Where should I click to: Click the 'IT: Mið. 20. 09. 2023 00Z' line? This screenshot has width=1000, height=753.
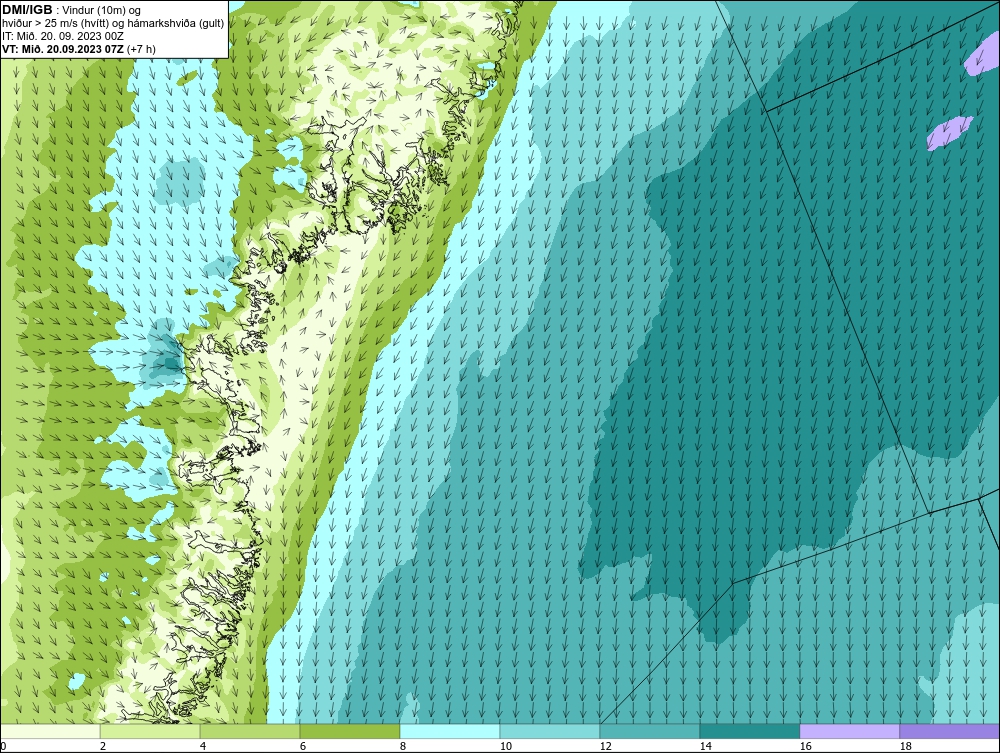(62, 36)
